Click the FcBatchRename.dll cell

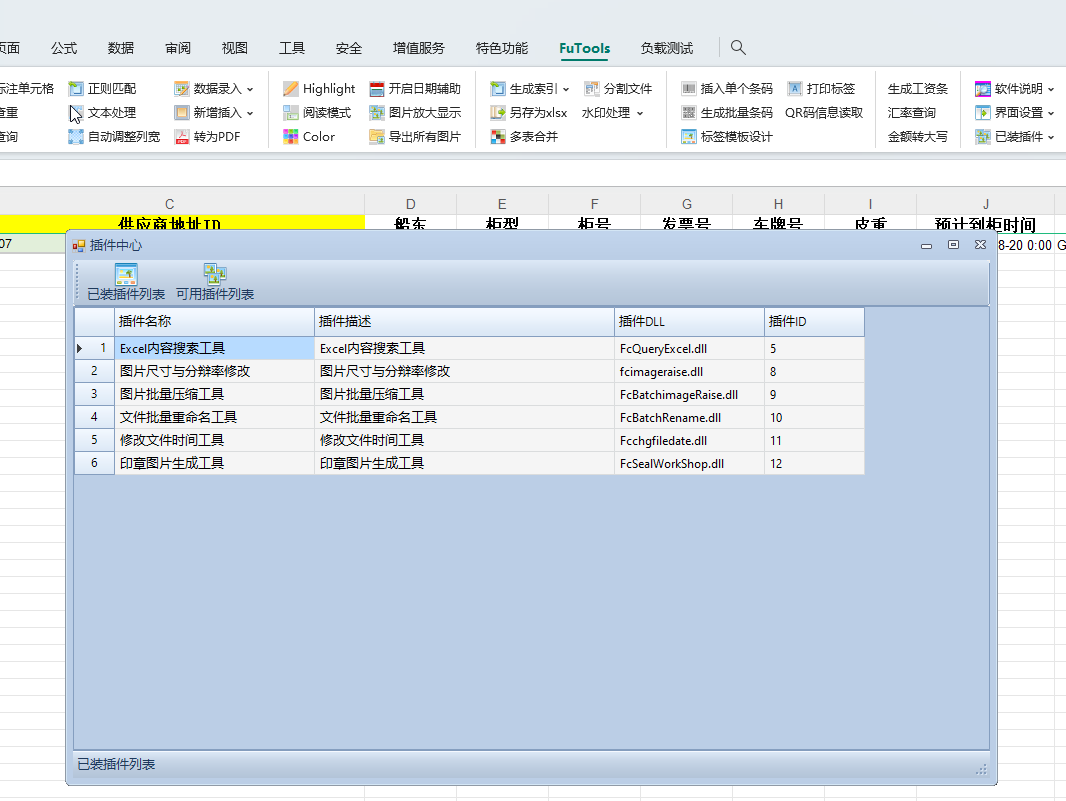click(689, 417)
